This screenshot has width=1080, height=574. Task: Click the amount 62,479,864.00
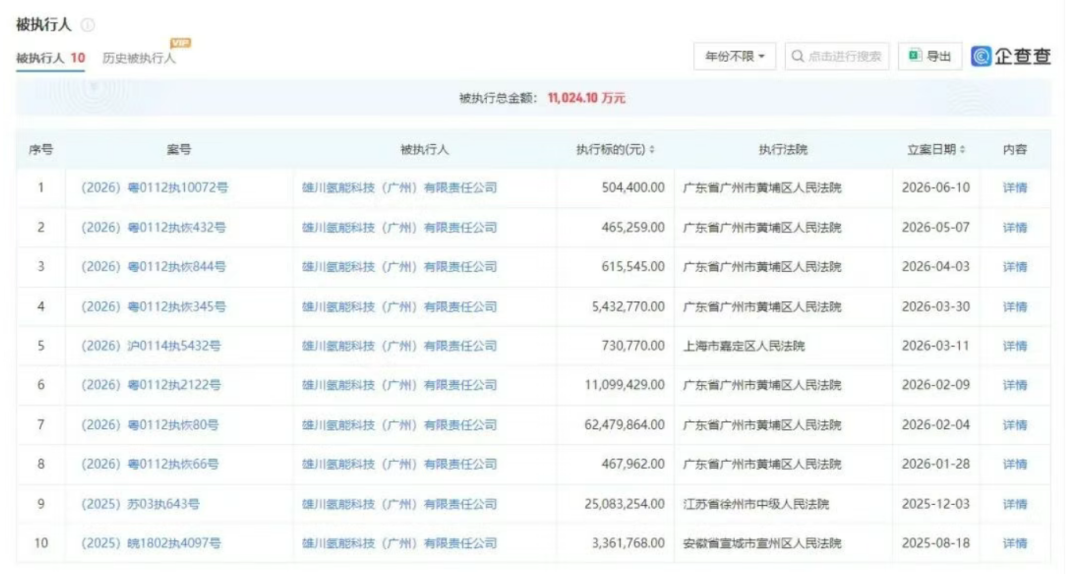pyautogui.click(x=625, y=425)
